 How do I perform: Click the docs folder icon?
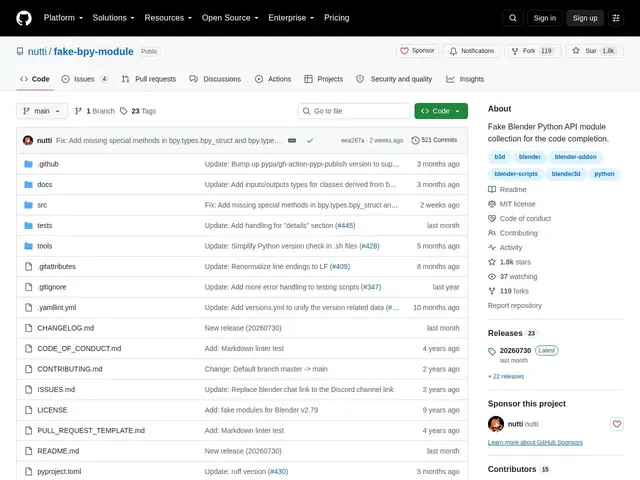point(28,184)
